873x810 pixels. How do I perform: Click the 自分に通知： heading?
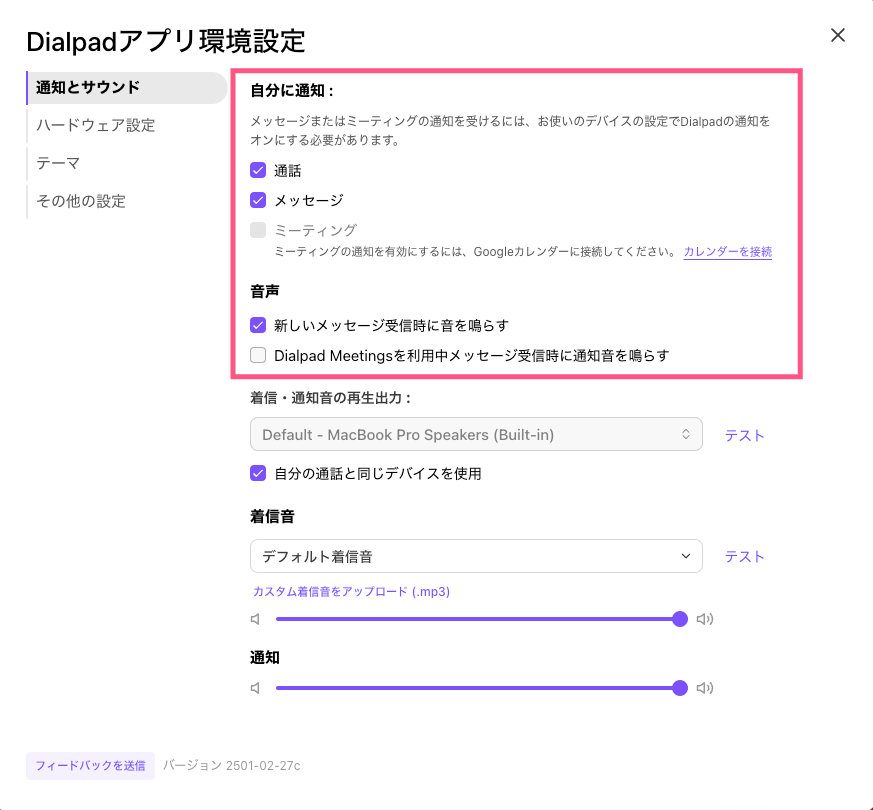pos(292,90)
